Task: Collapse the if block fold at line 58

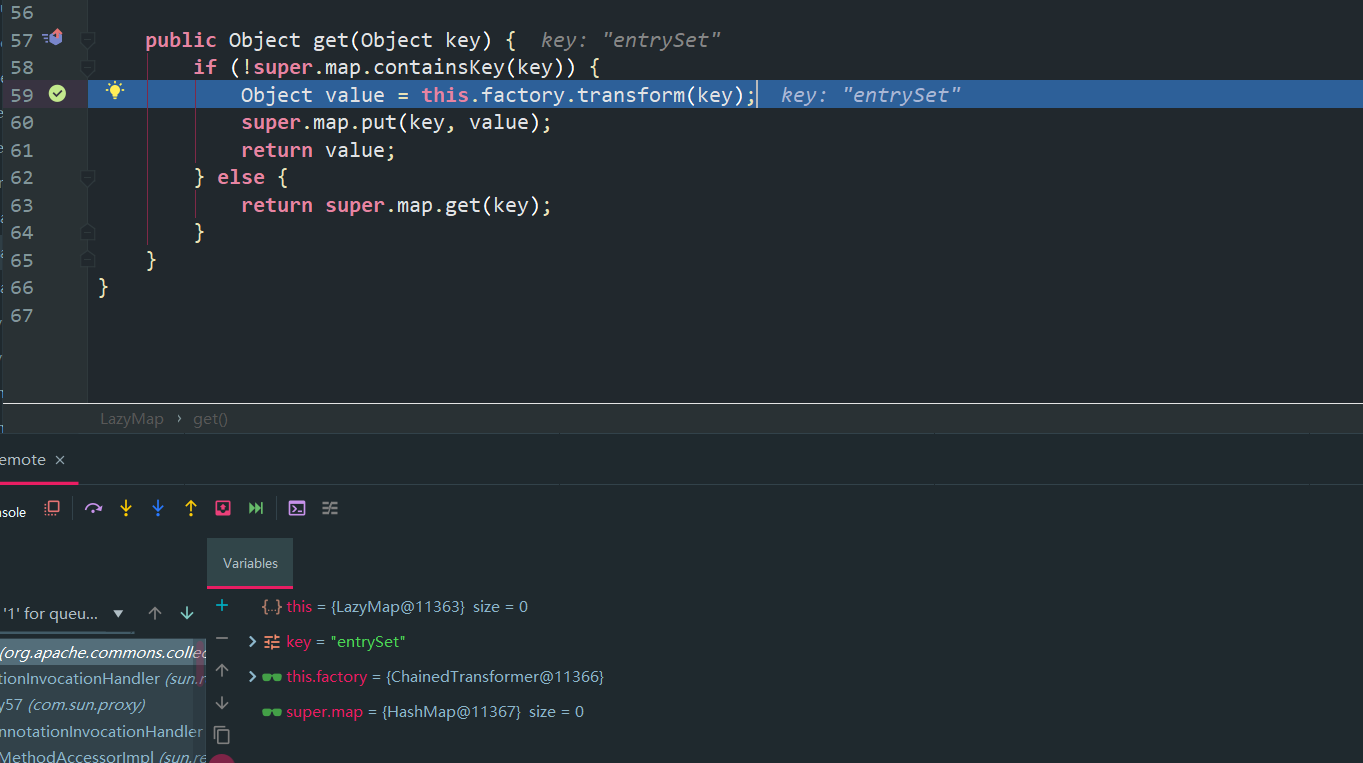Action: pos(88,67)
